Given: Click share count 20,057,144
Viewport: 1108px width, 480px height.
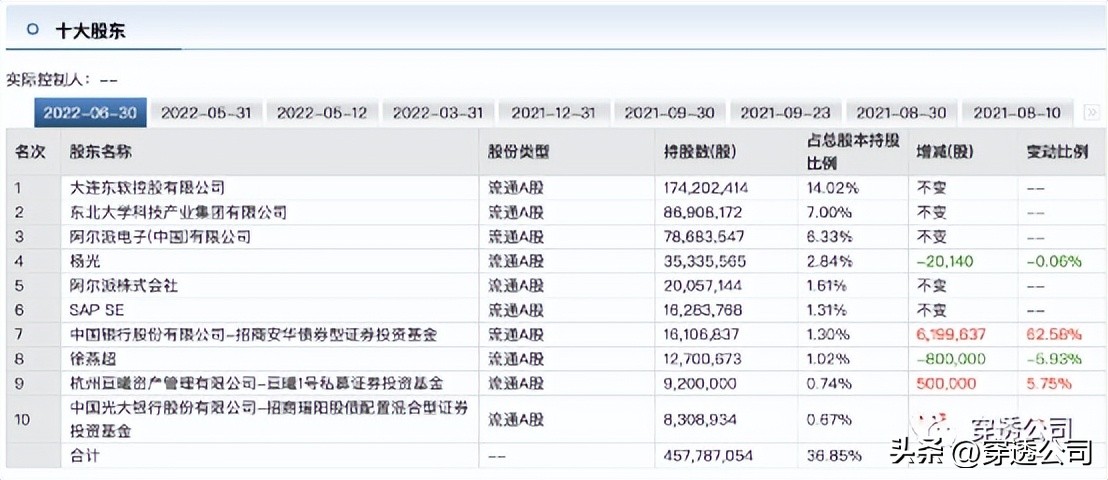Looking at the screenshot, I should click(701, 286).
